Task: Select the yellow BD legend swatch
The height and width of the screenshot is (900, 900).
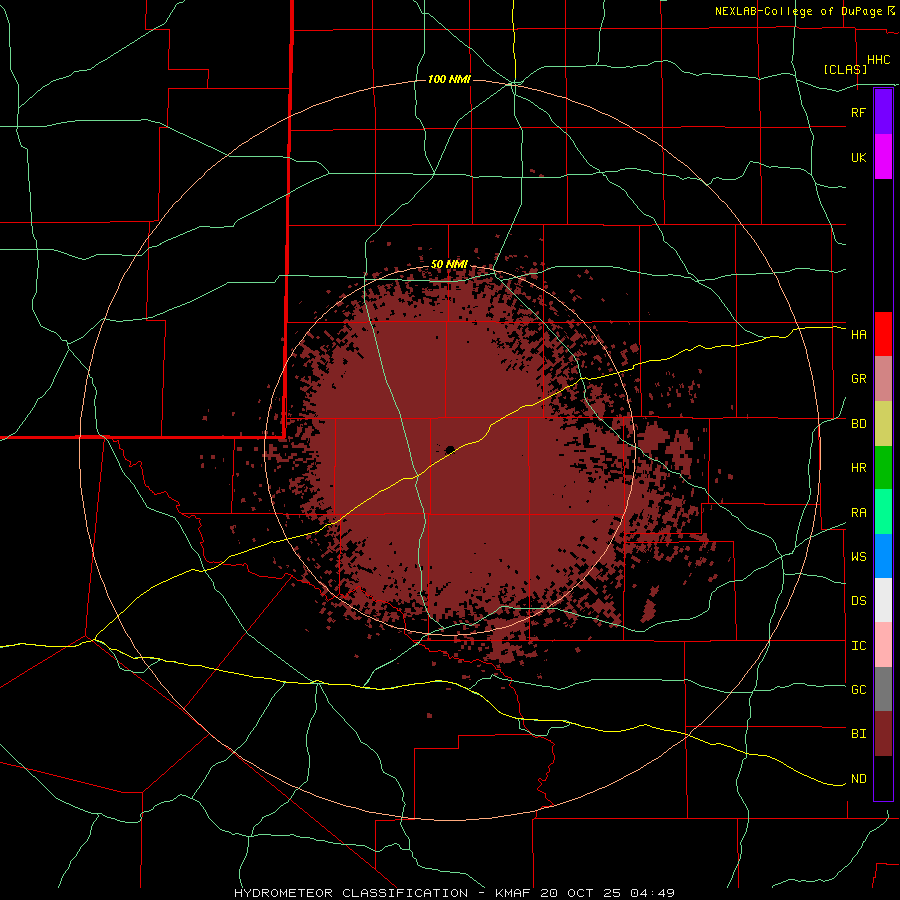Action: pyautogui.click(x=883, y=424)
